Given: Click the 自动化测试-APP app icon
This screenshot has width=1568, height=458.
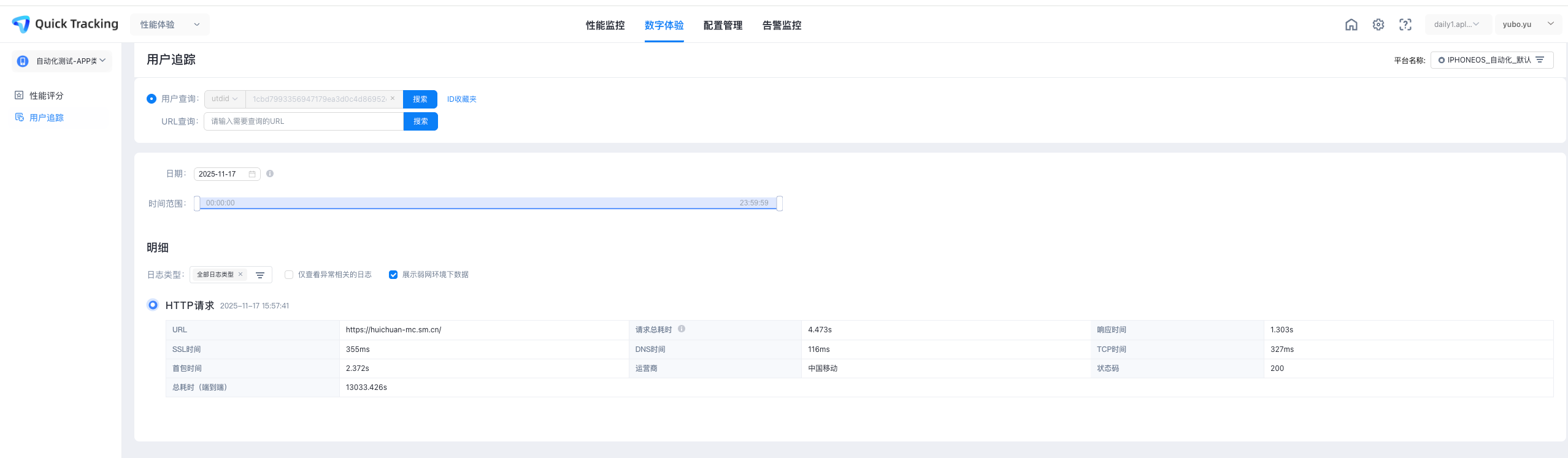Looking at the screenshot, I should click(x=23, y=61).
